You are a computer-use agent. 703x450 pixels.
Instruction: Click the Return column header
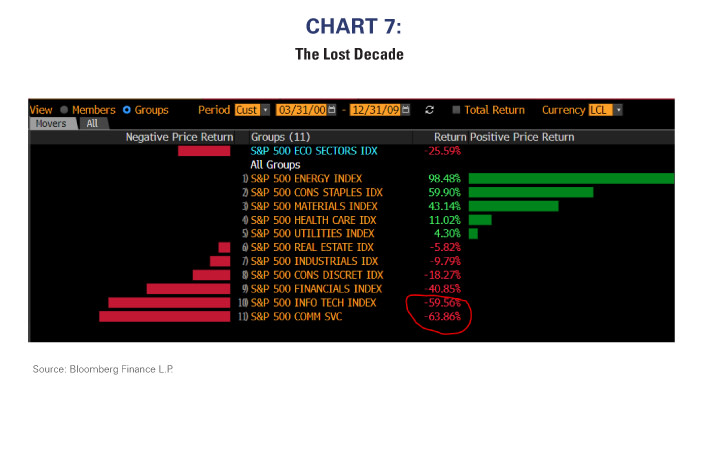click(450, 137)
